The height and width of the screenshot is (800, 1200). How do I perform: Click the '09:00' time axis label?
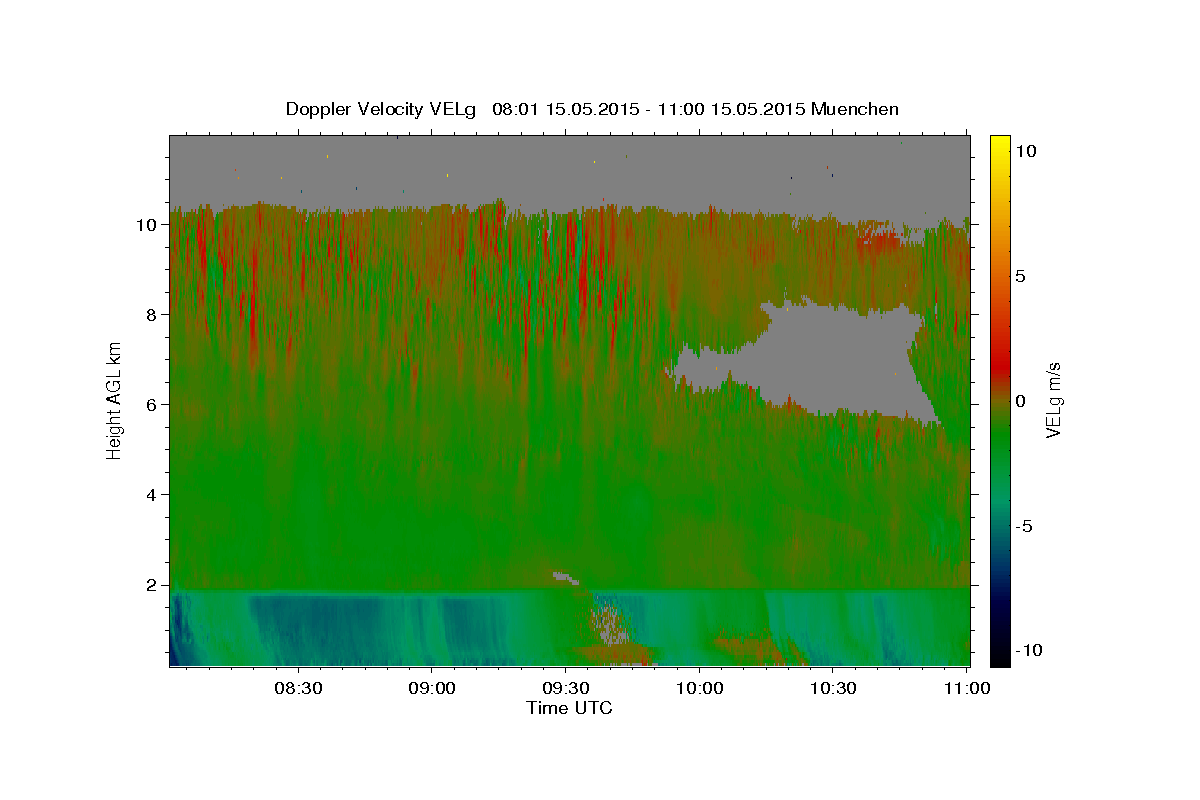point(432,689)
